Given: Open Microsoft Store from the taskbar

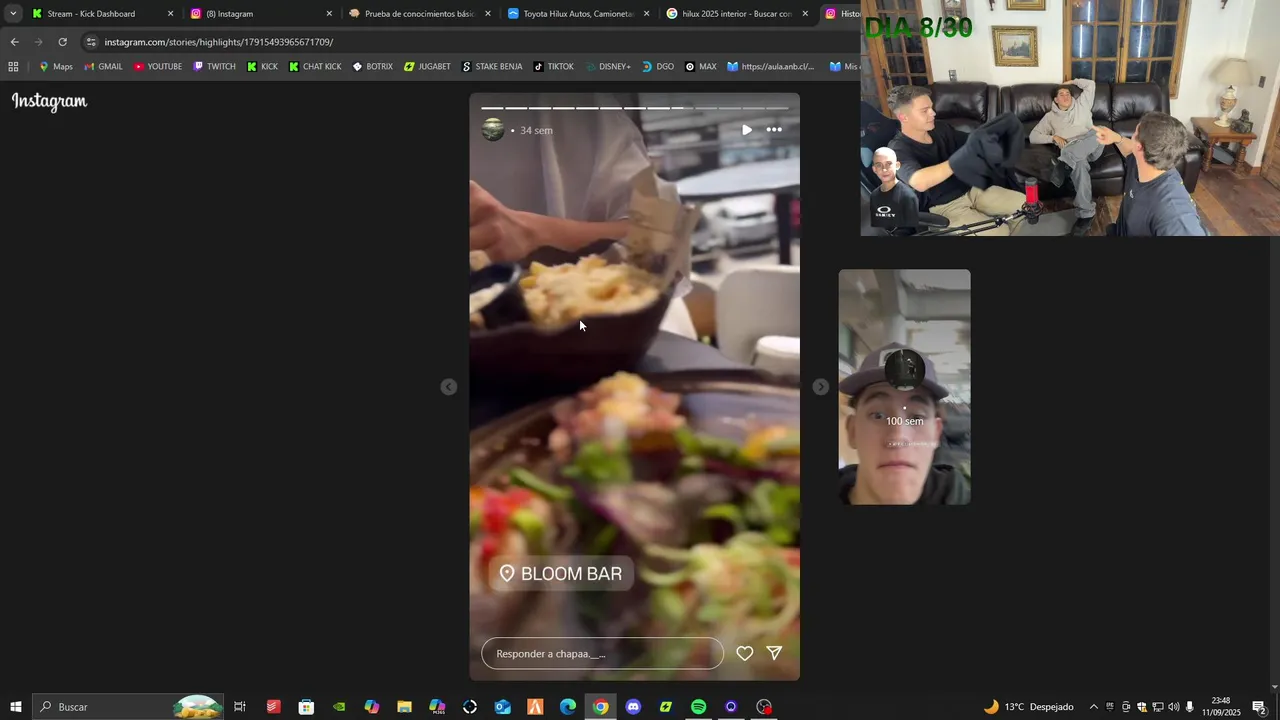Looking at the screenshot, I should (306, 707).
